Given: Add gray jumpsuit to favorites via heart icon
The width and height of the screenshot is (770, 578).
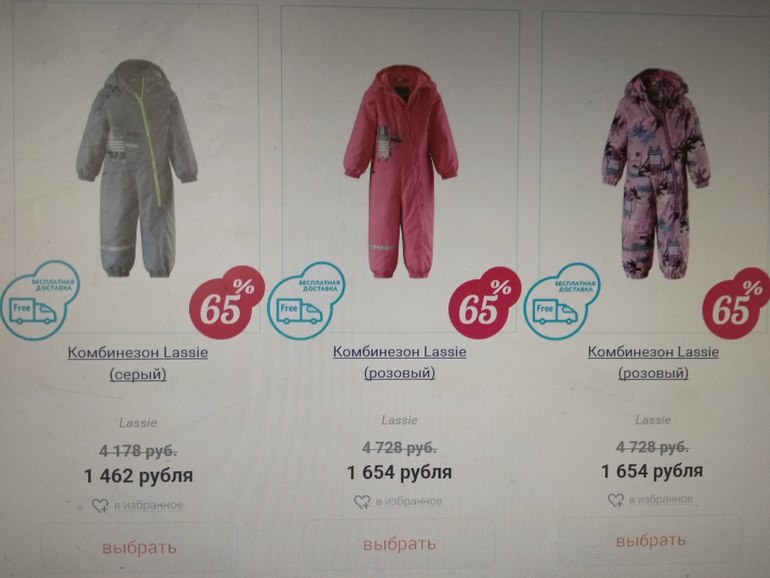Looking at the screenshot, I should click(100, 505).
